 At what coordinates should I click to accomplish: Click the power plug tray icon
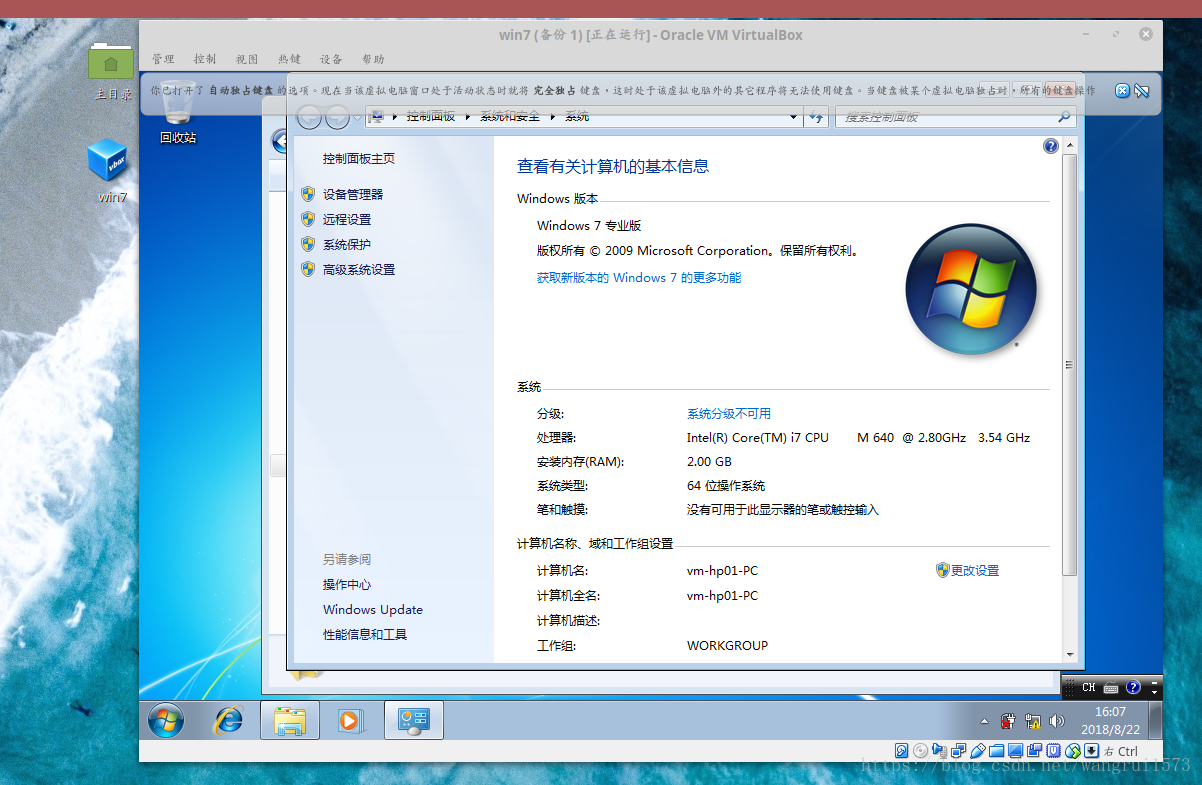click(x=1008, y=720)
